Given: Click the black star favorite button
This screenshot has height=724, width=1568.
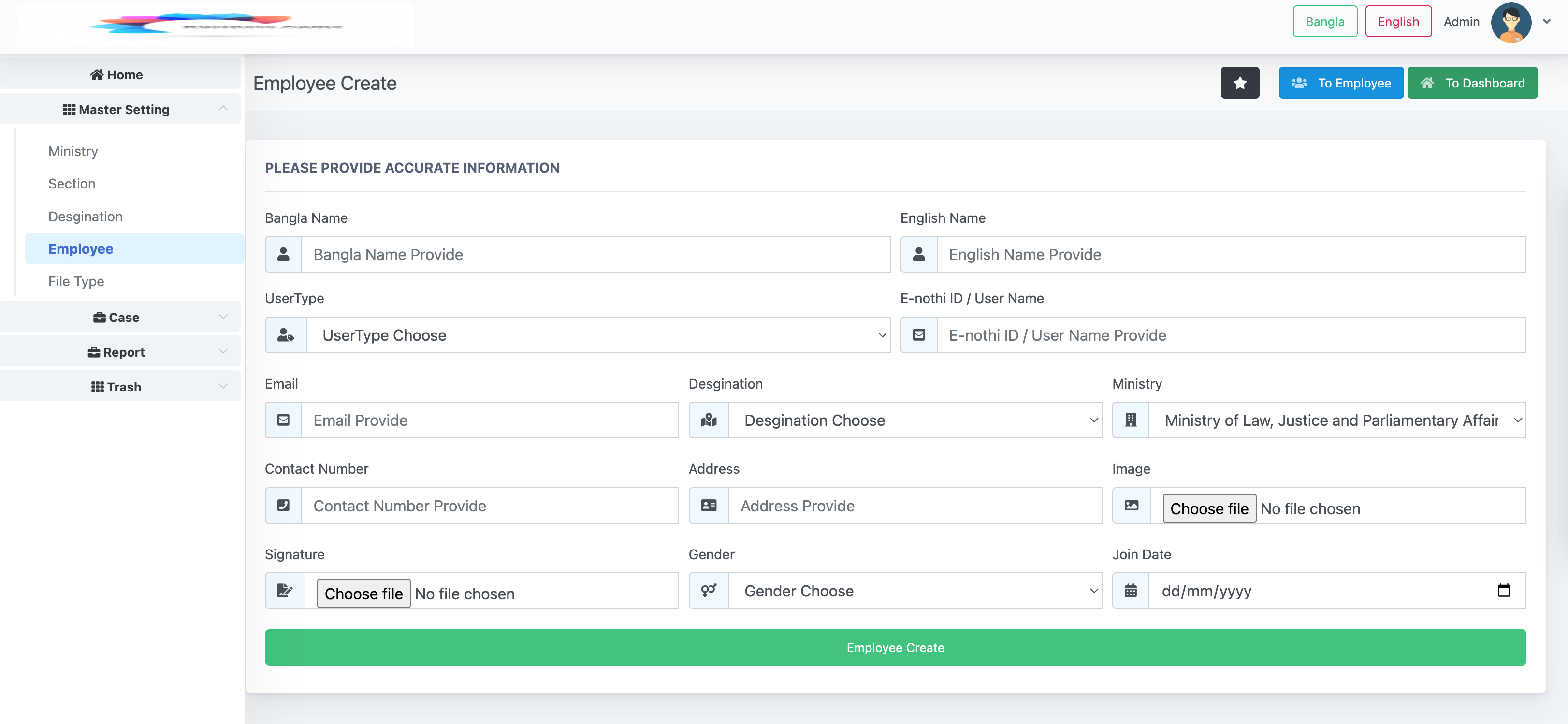Looking at the screenshot, I should pyautogui.click(x=1239, y=83).
